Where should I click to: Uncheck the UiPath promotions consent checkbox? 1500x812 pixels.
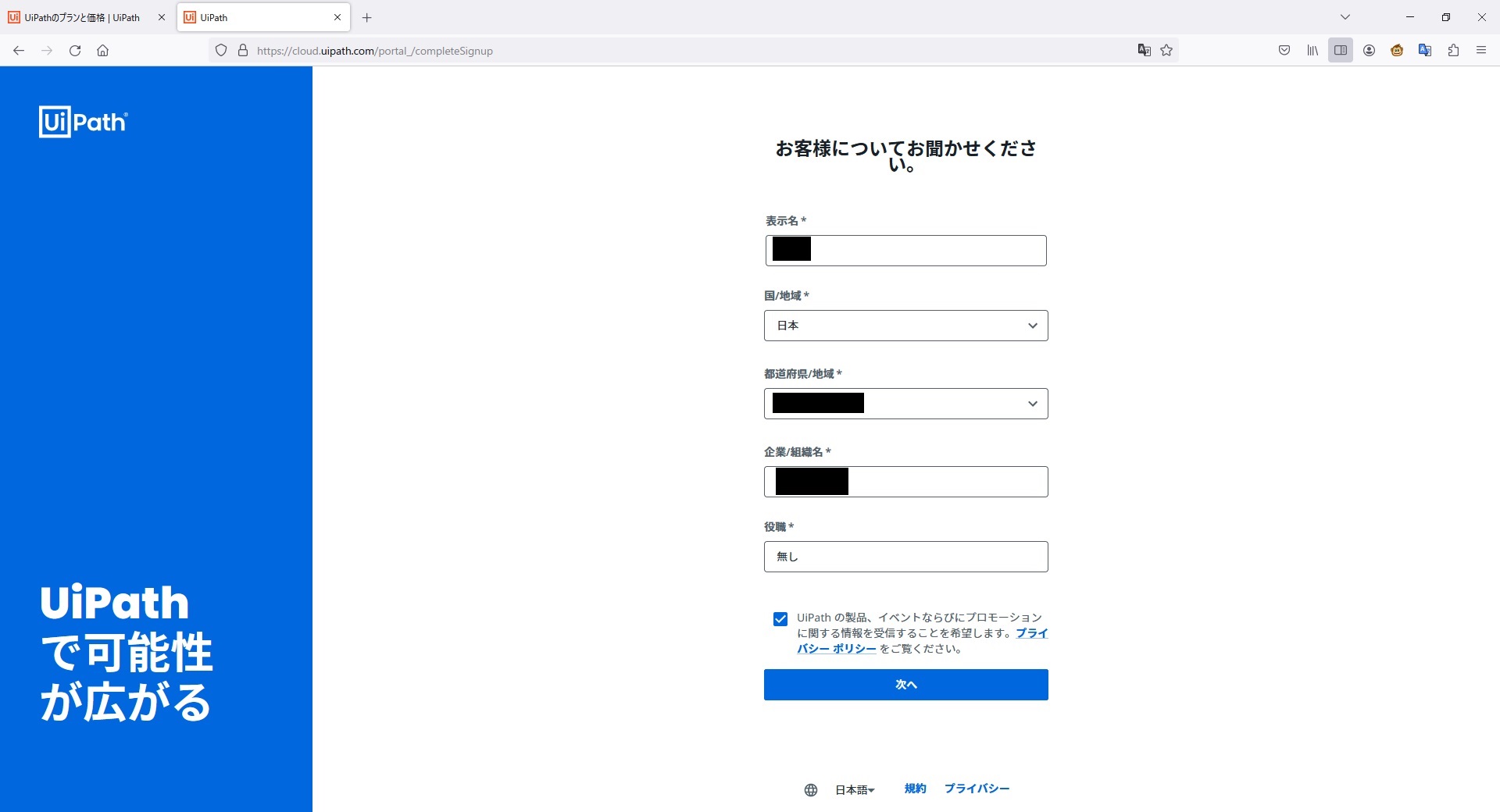pos(780,618)
